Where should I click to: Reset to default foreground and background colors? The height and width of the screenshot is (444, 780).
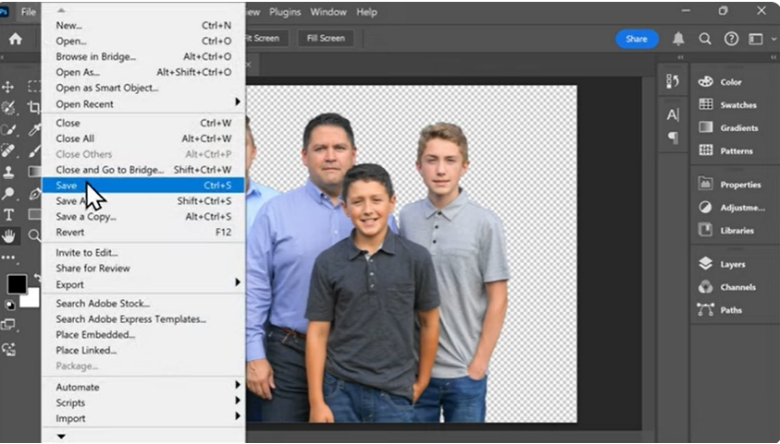(9, 305)
